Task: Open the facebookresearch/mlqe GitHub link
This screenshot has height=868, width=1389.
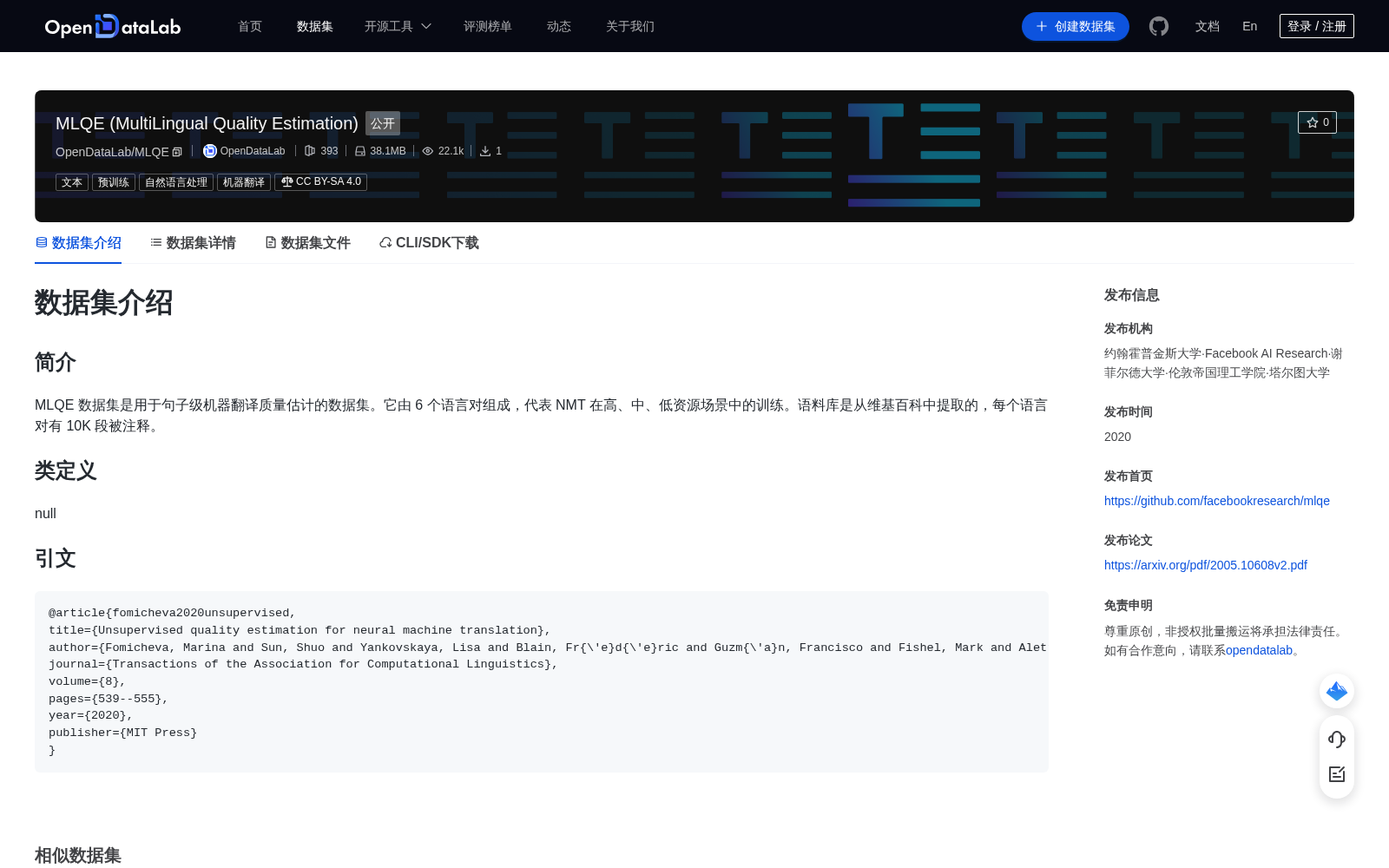Action: tap(1217, 501)
